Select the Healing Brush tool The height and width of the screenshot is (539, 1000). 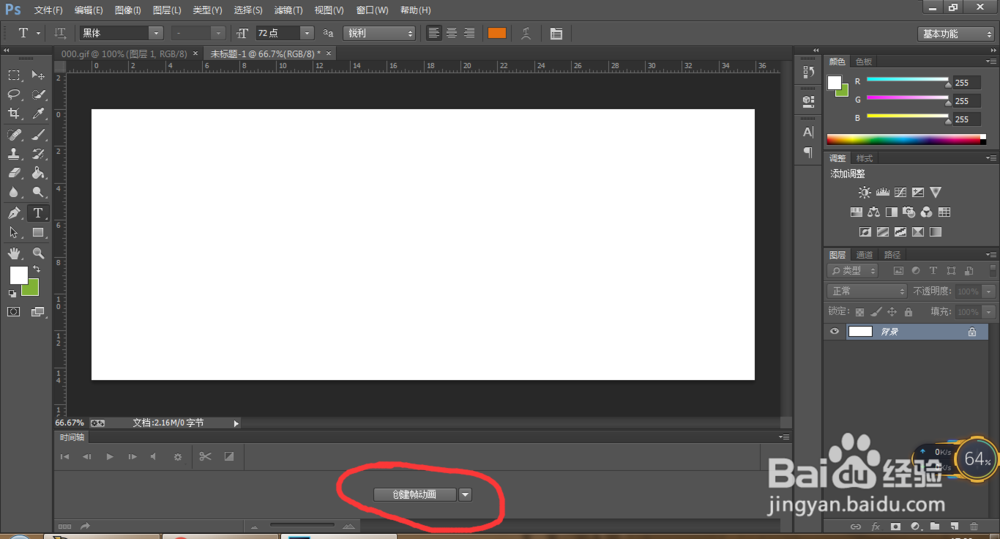point(13,135)
